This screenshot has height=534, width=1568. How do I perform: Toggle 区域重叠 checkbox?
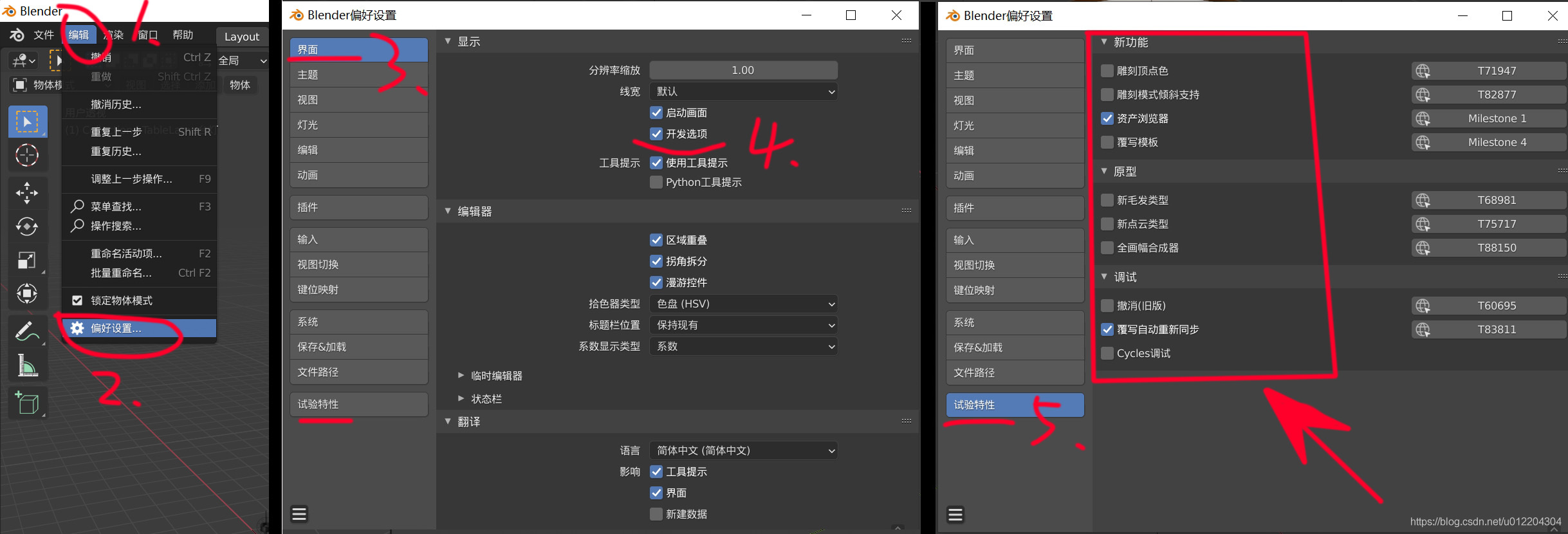[x=656, y=240]
